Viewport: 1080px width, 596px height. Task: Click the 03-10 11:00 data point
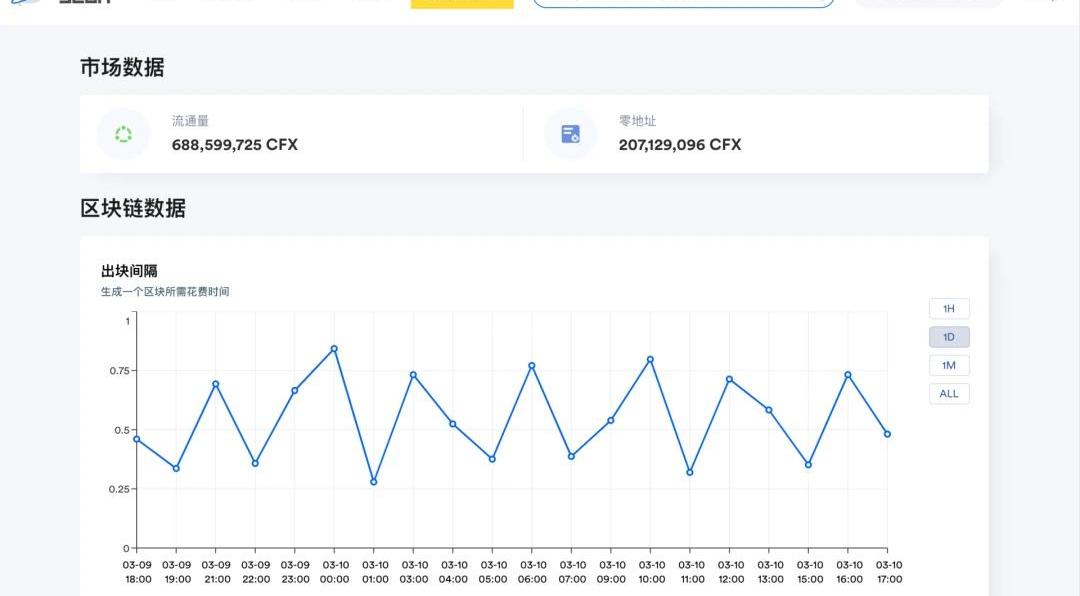click(690, 472)
